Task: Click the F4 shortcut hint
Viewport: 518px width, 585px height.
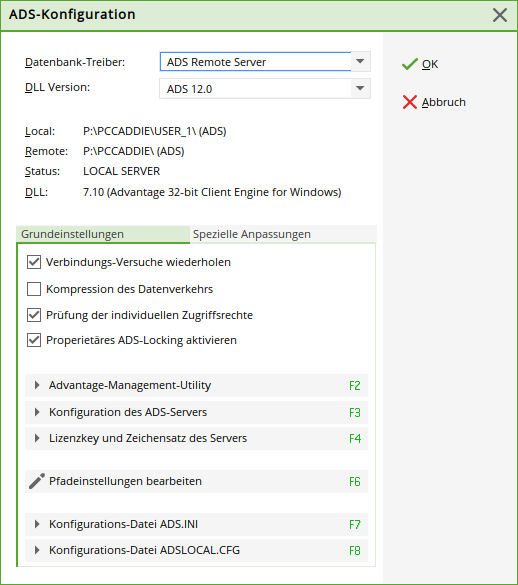Action: [355, 438]
